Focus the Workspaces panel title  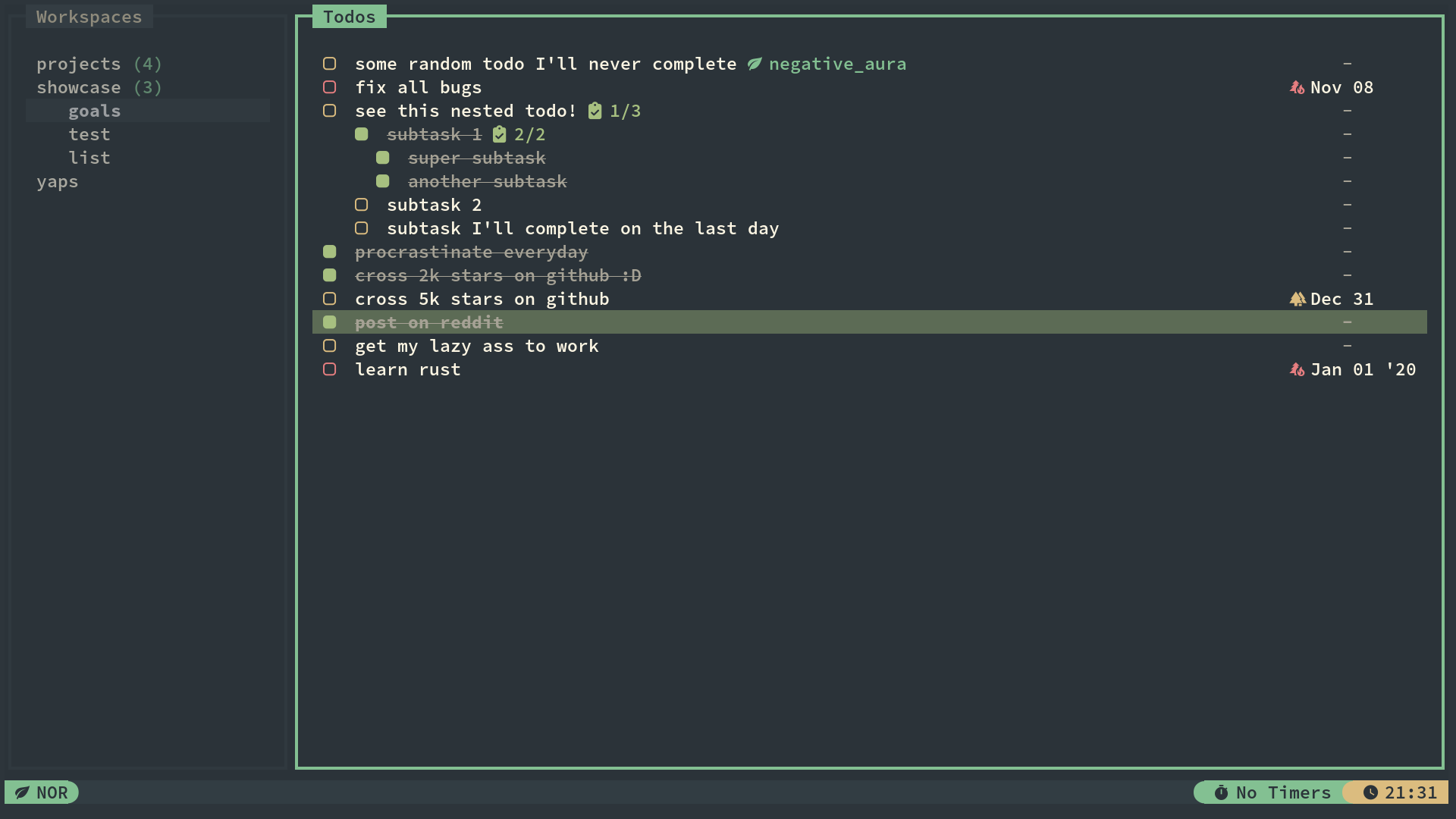point(89,17)
